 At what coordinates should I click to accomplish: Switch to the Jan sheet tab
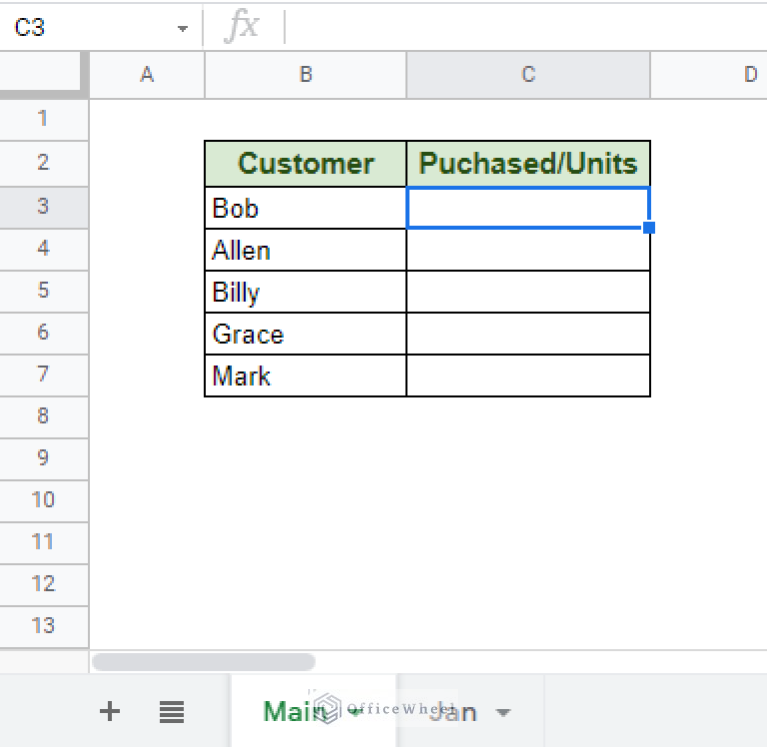(x=455, y=712)
